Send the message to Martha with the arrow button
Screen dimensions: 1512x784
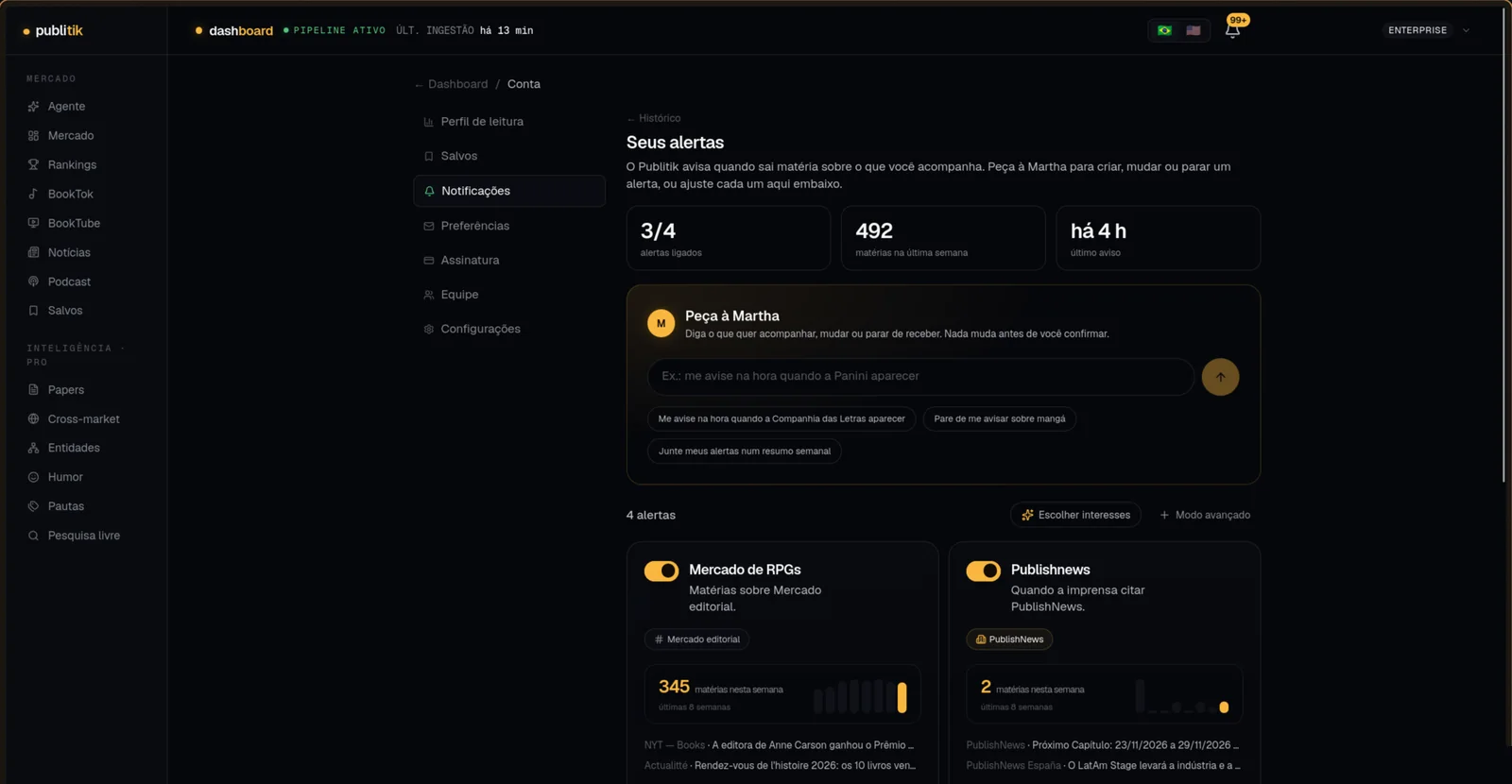click(x=1220, y=377)
